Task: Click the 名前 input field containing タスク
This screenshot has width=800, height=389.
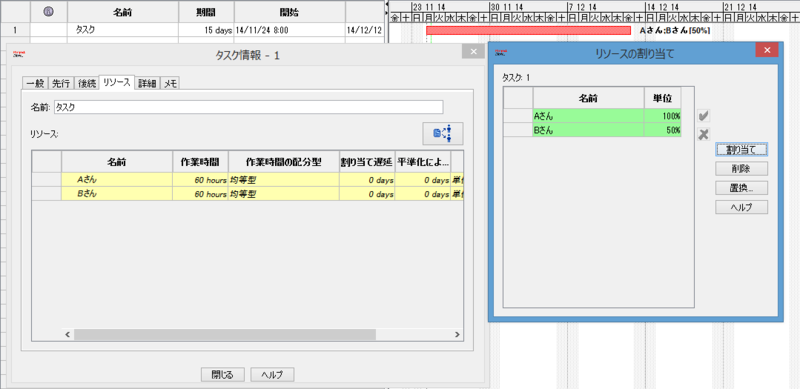Action: (248, 107)
